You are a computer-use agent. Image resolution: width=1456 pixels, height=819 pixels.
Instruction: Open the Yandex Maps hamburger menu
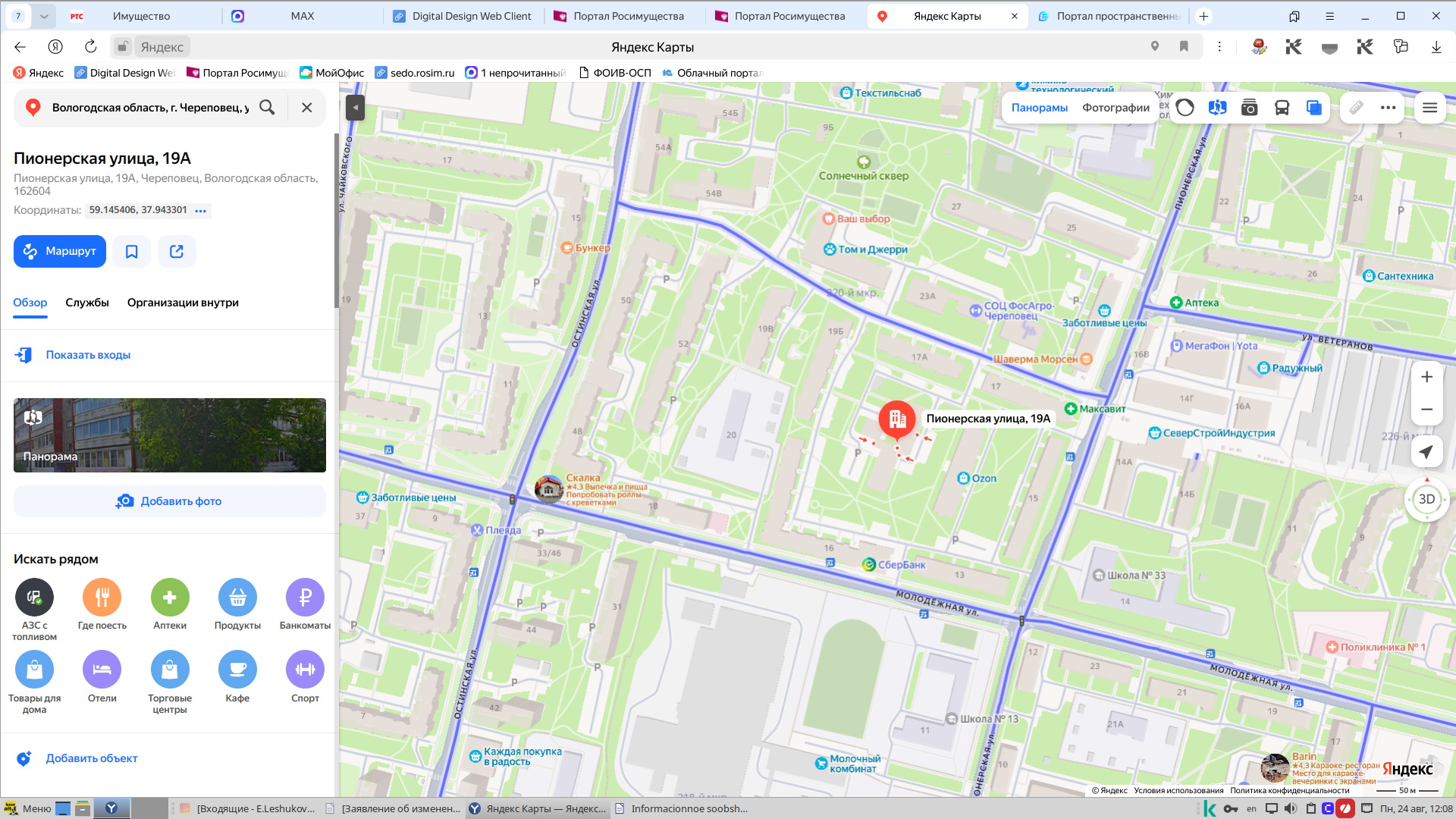click(x=1430, y=108)
